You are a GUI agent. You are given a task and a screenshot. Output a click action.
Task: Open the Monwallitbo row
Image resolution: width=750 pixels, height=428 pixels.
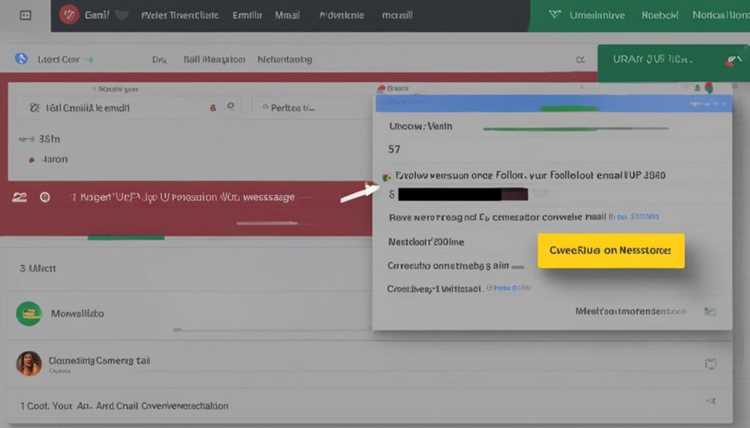(189, 314)
